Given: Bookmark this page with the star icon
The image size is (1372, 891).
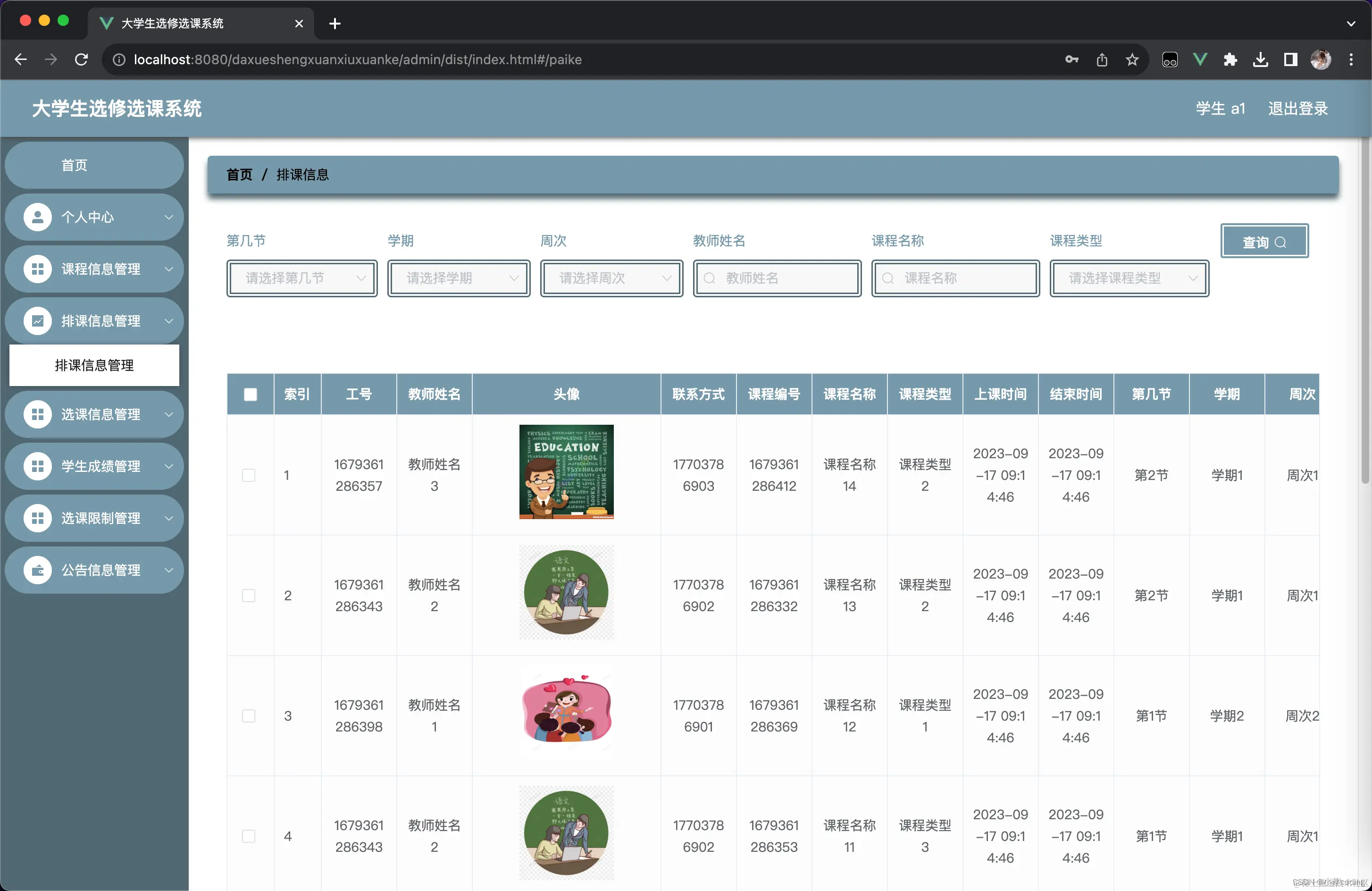Looking at the screenshot, I should (x=1131, y=59).
